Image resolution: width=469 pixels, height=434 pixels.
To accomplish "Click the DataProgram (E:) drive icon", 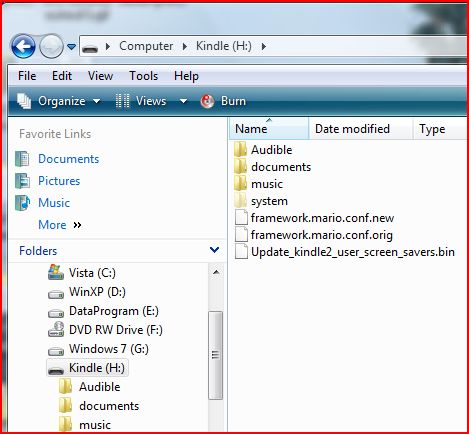I will [56, 314].
